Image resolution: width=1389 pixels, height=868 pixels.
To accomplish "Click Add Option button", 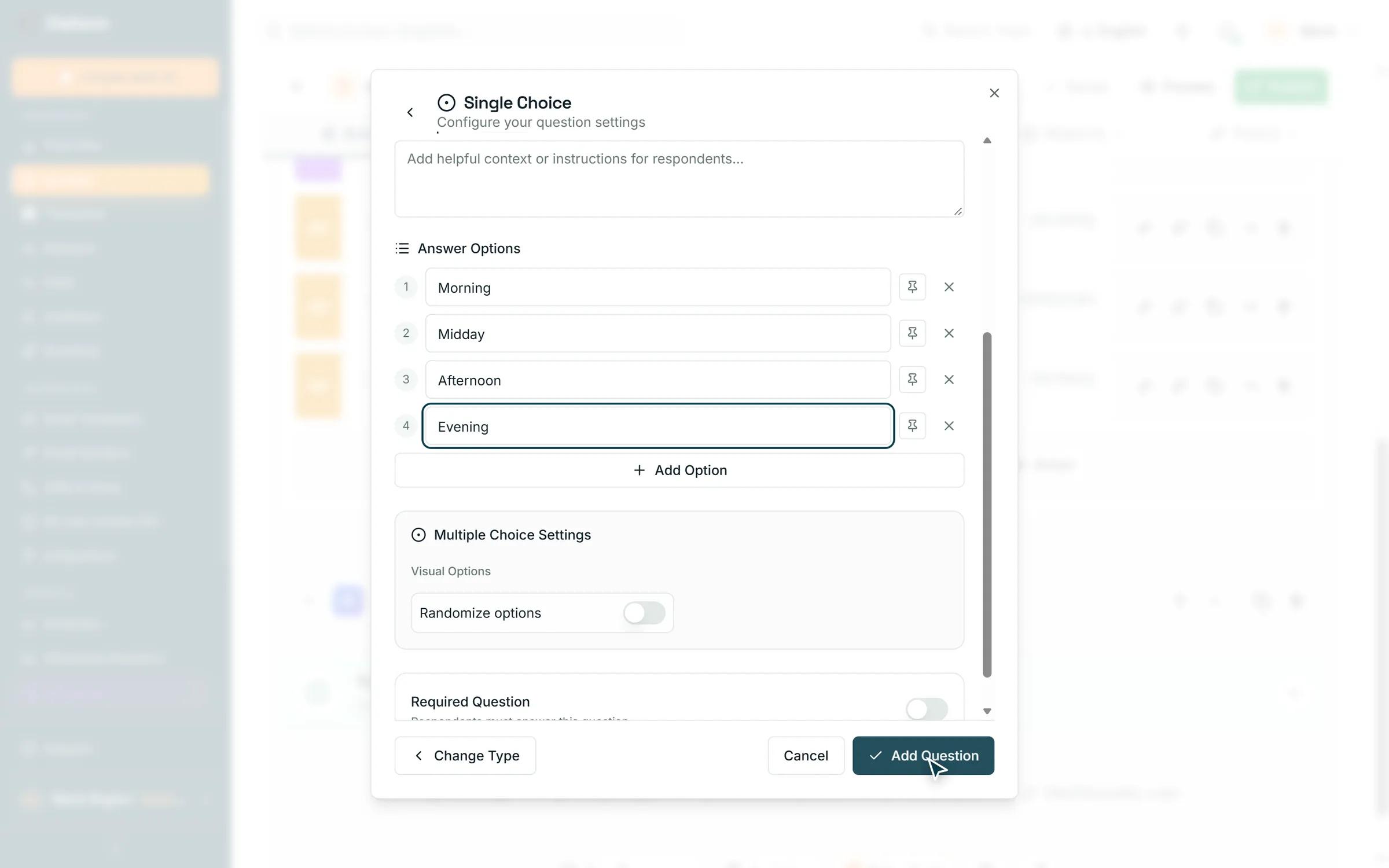I will click(x=679, y=470).
